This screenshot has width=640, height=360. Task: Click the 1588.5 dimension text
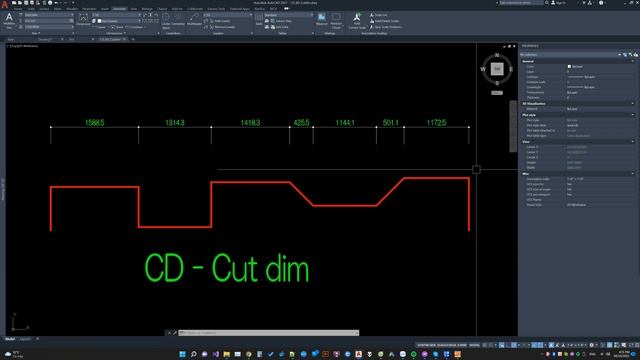95,122
